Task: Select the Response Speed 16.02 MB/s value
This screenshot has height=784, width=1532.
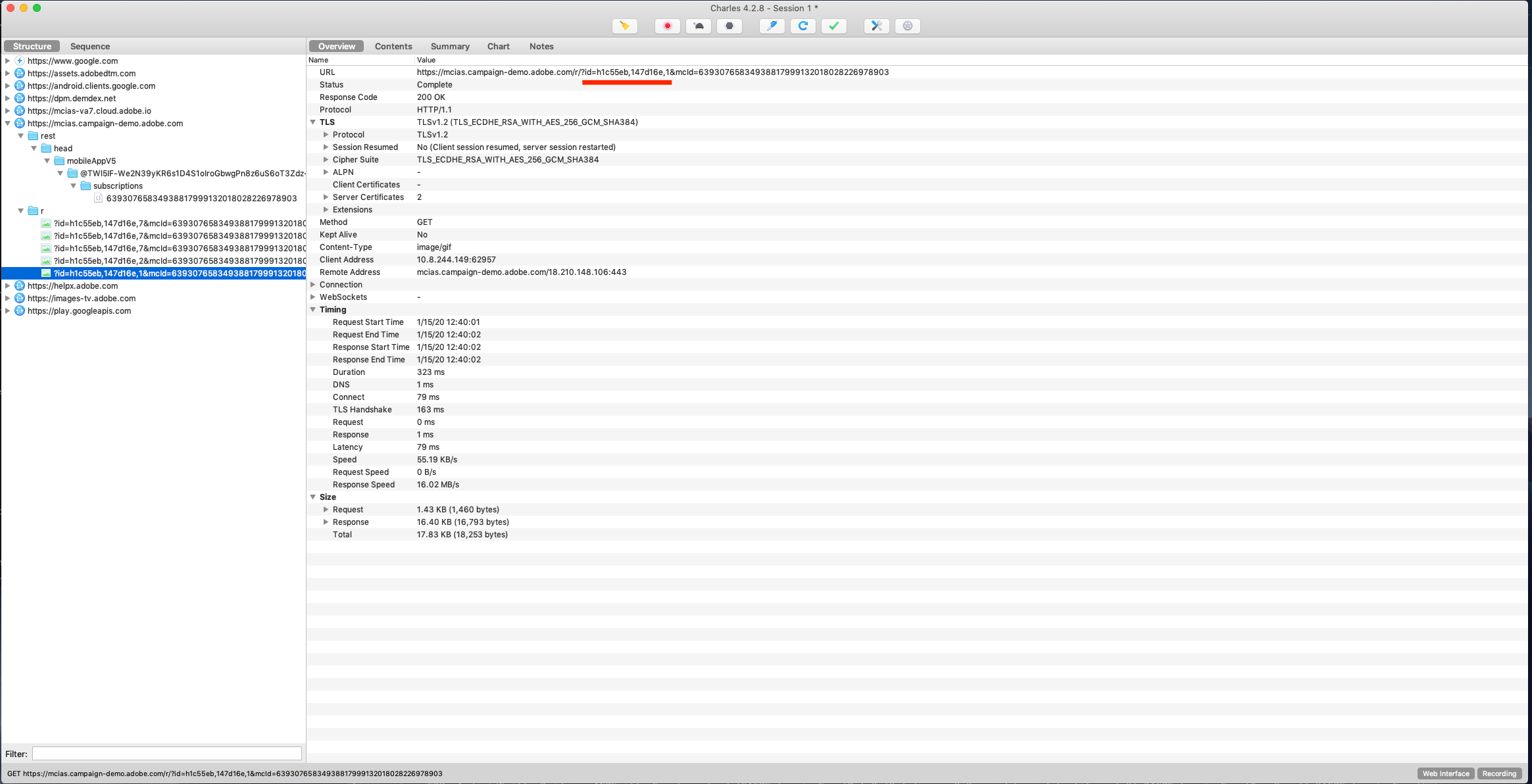Action: (438, 484)
